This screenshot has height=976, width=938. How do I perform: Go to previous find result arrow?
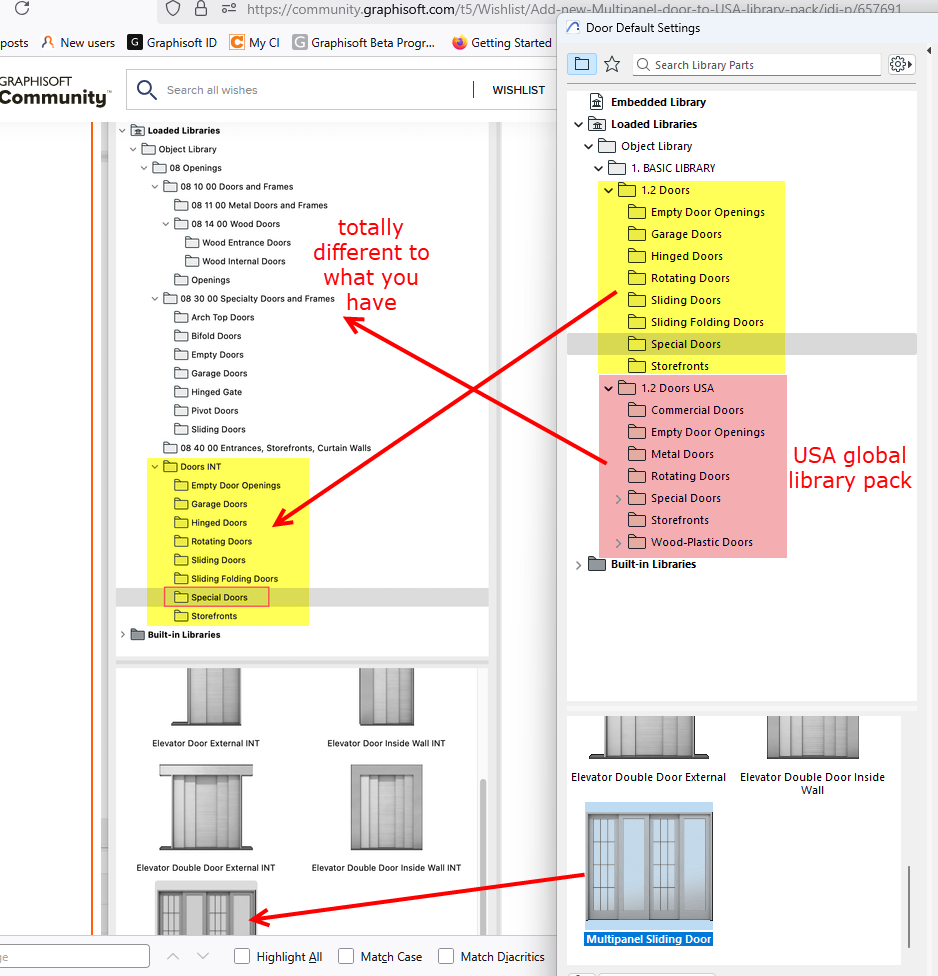point(173,956)
